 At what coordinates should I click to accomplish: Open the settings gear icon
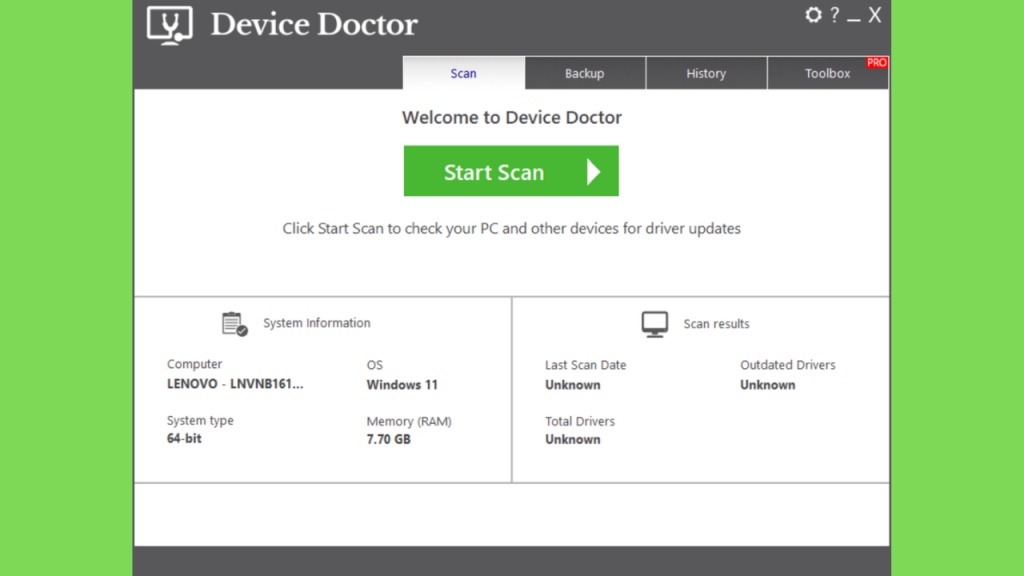coord(813,14)
